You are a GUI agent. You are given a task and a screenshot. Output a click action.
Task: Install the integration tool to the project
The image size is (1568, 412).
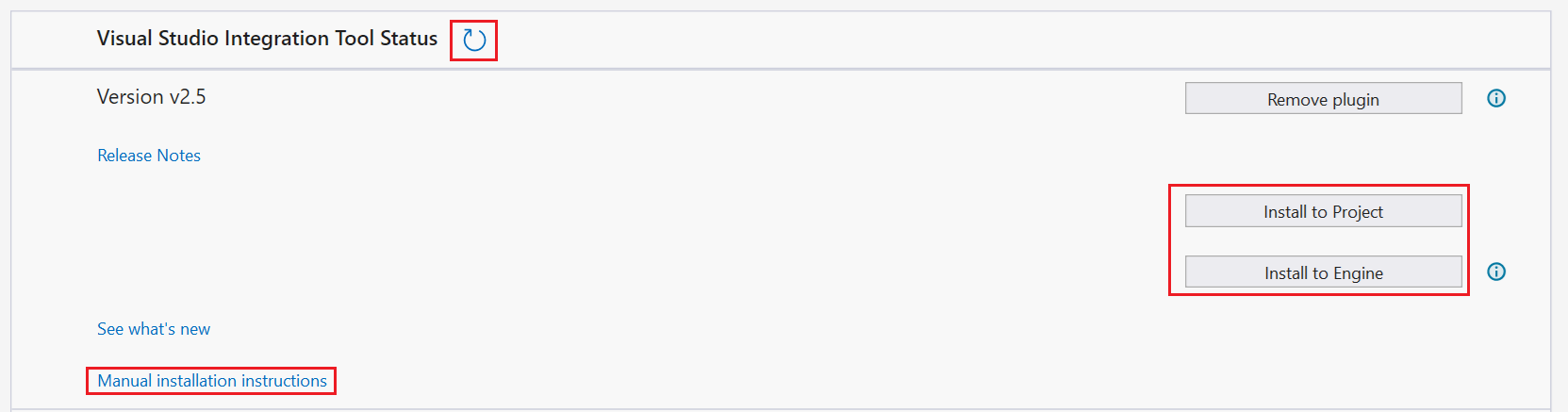(1323, 211)
